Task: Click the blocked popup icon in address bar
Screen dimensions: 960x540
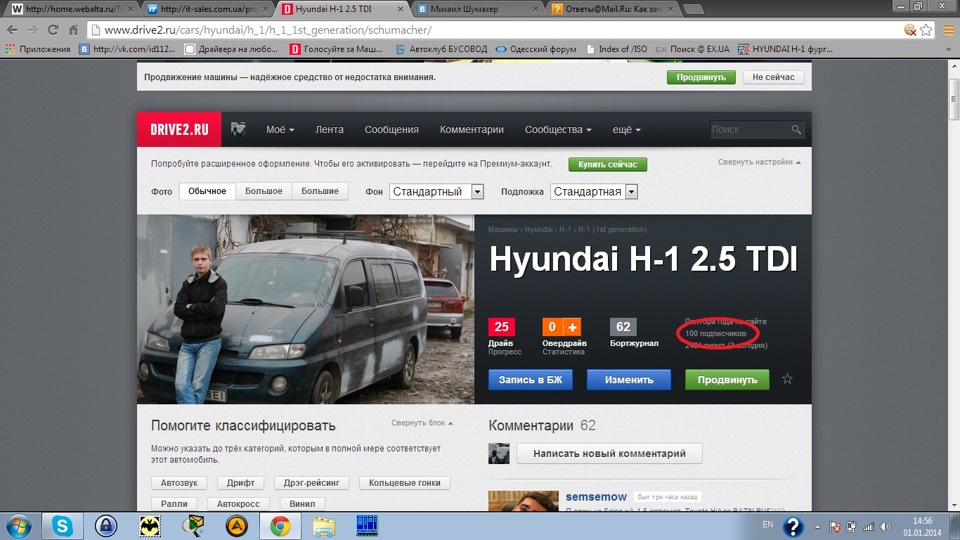Action: [910, 30]
